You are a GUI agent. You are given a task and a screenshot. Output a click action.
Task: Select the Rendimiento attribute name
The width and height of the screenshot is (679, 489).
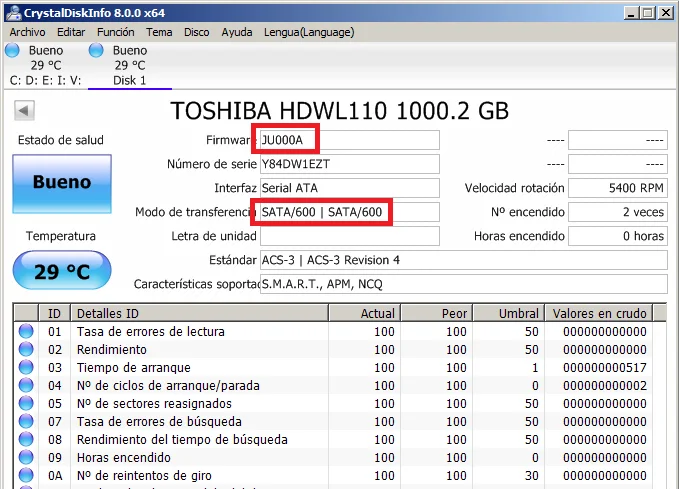pos(112,350)
